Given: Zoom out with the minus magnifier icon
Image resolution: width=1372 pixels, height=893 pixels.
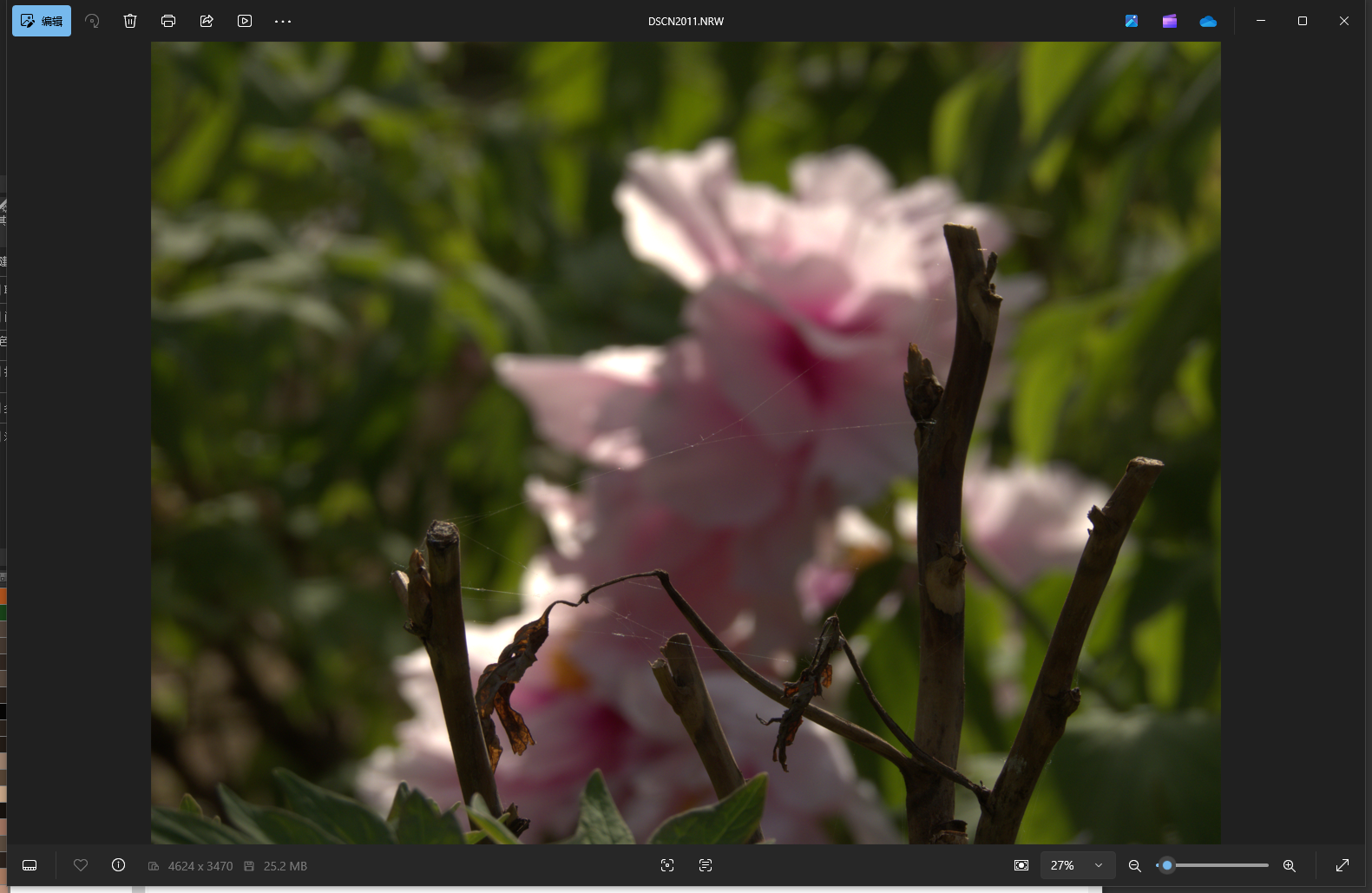Looking at the screenshot, I should point(1134,865).
